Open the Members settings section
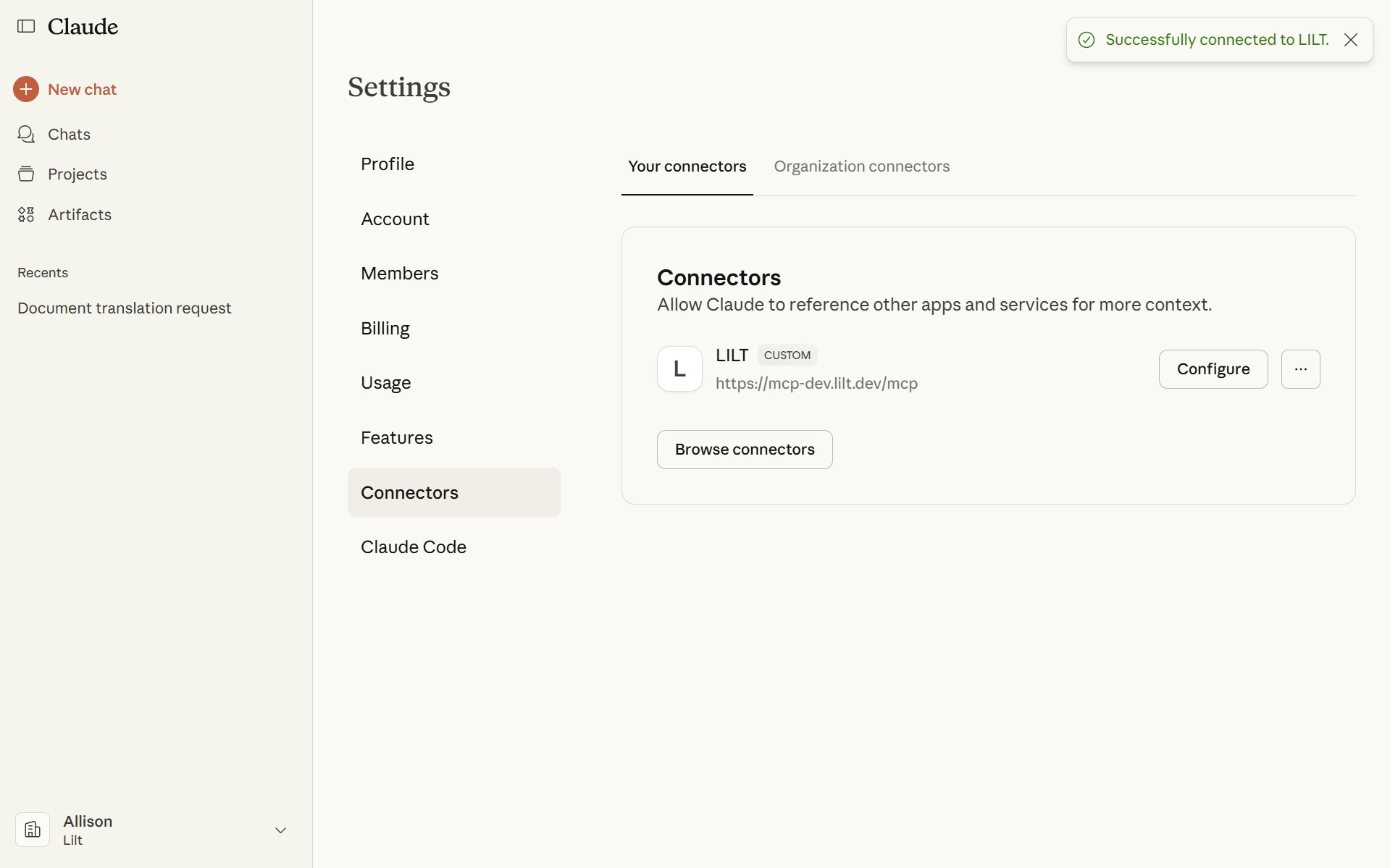 [x=454, y=274]
